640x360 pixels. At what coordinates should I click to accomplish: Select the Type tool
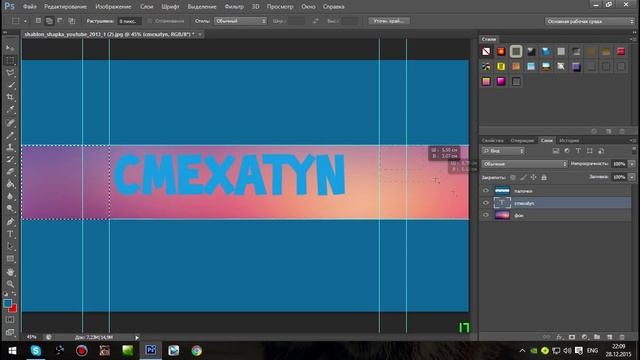coord(10,234)
